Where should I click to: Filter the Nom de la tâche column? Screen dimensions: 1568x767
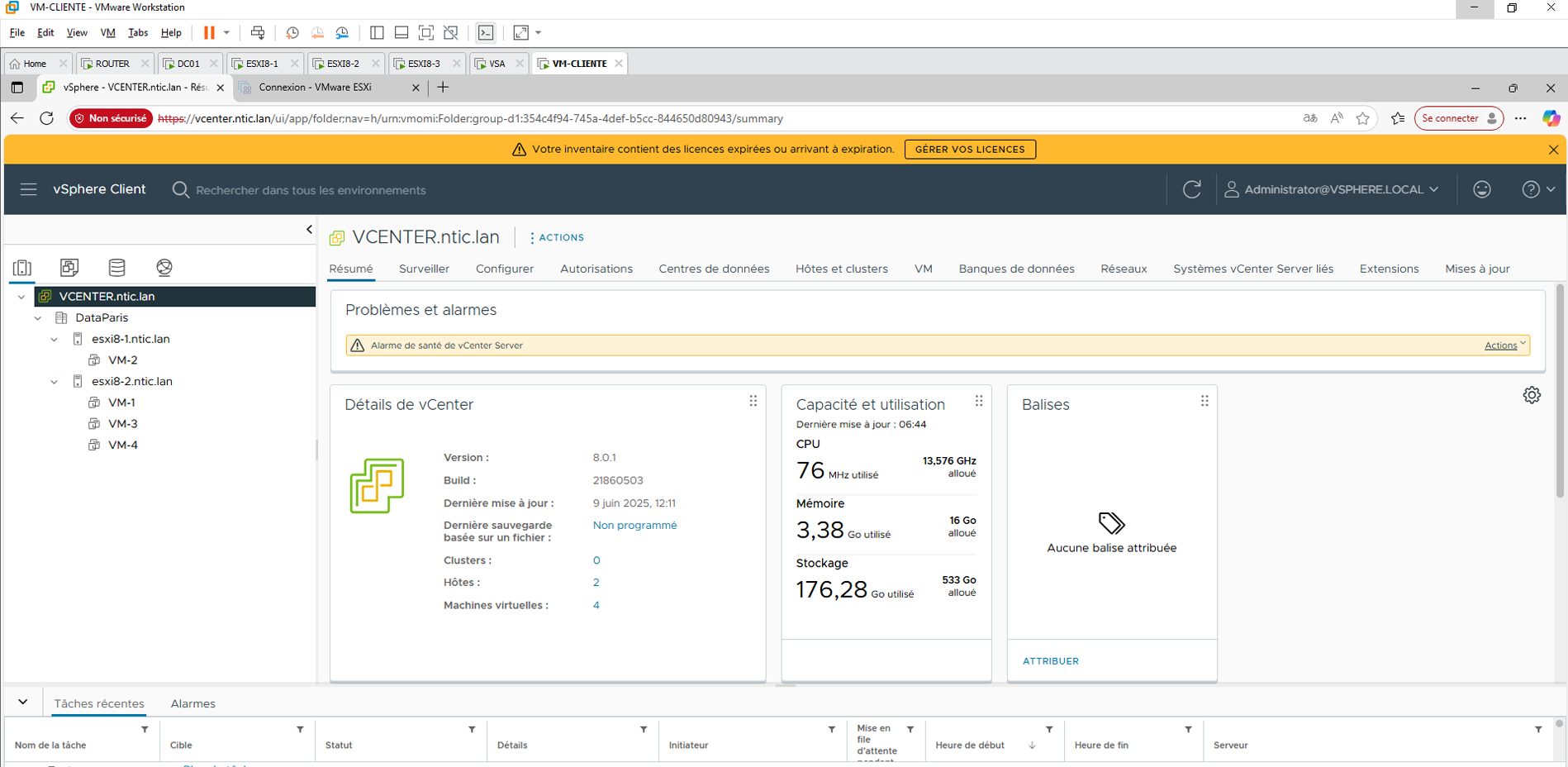coord(145,730)
